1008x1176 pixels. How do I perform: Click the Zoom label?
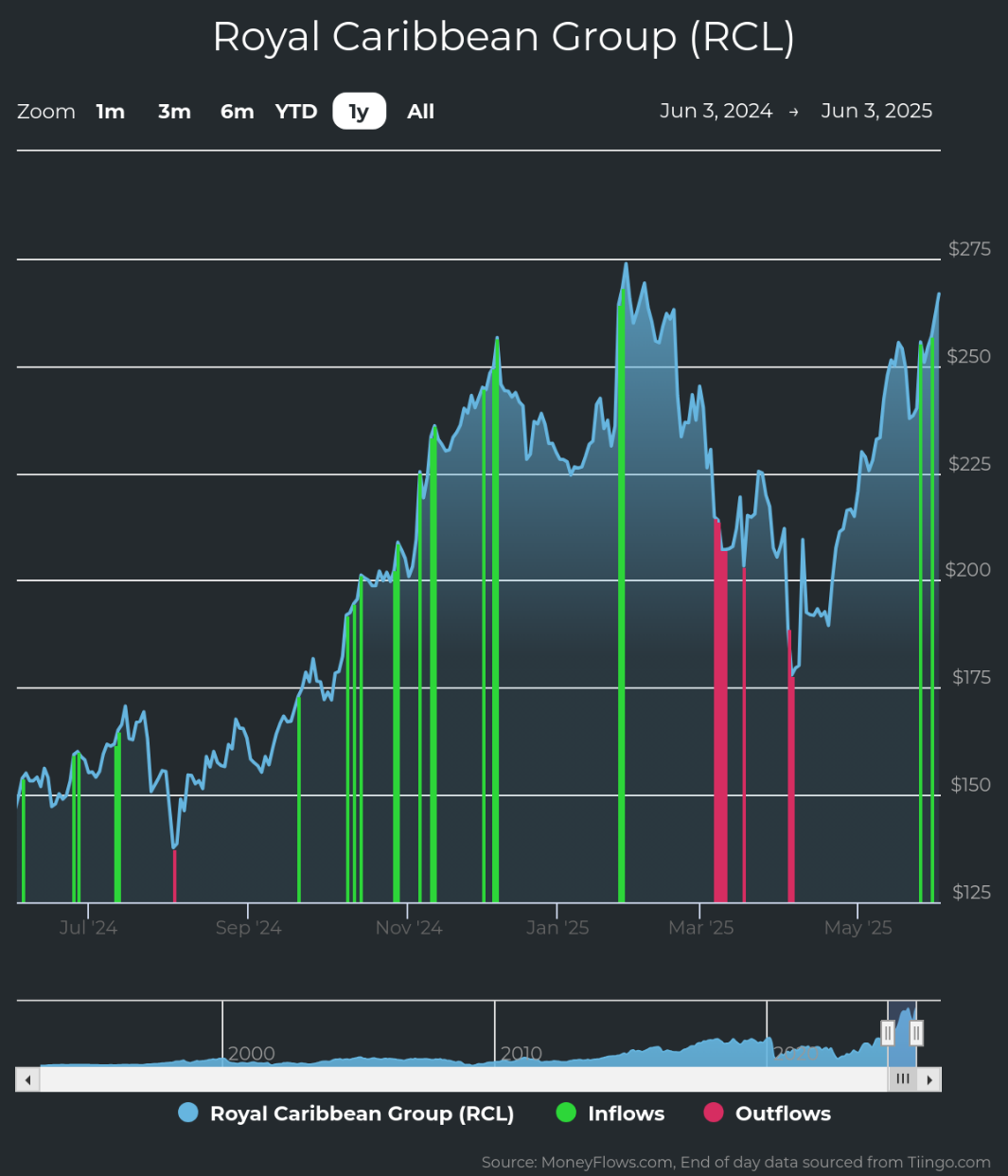click(46, 112)
